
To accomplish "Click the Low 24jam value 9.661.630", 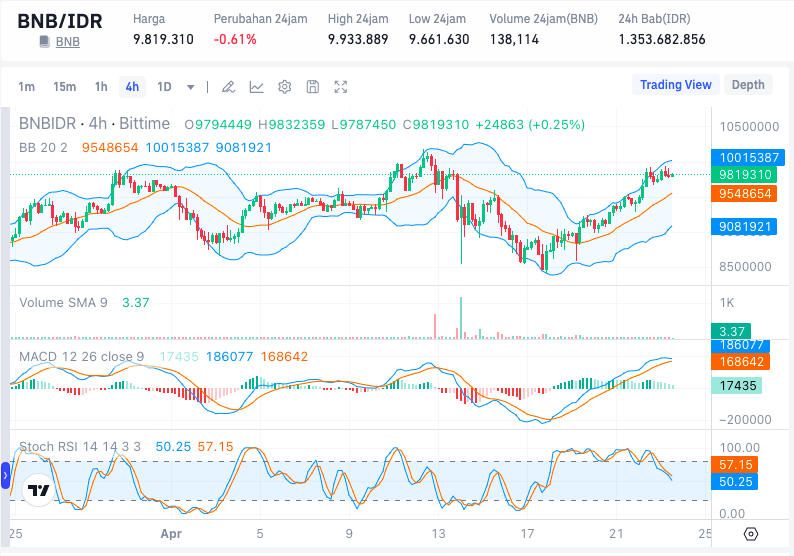I will click(x=439, y=39).
